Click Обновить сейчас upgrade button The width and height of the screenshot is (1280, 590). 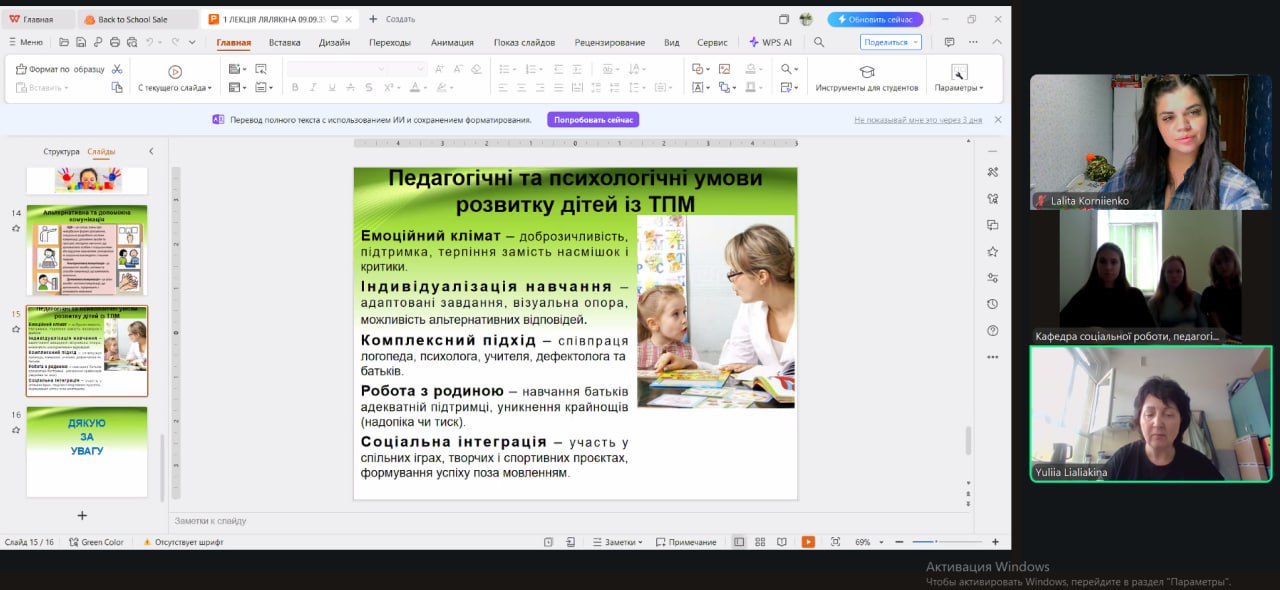[x=875, y=19]
